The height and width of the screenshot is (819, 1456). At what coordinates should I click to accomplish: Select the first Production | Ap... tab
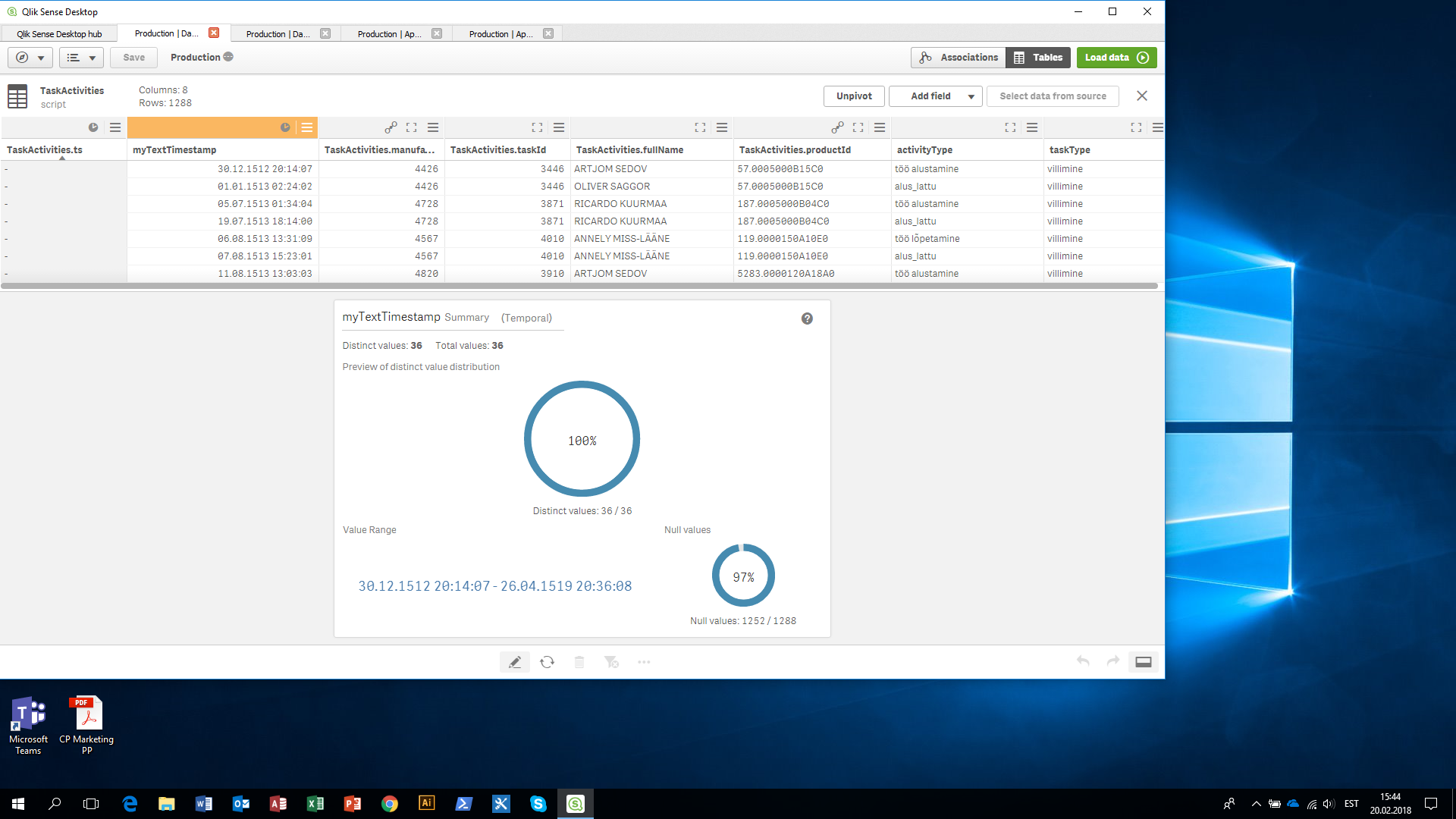(x=389, y=33)
